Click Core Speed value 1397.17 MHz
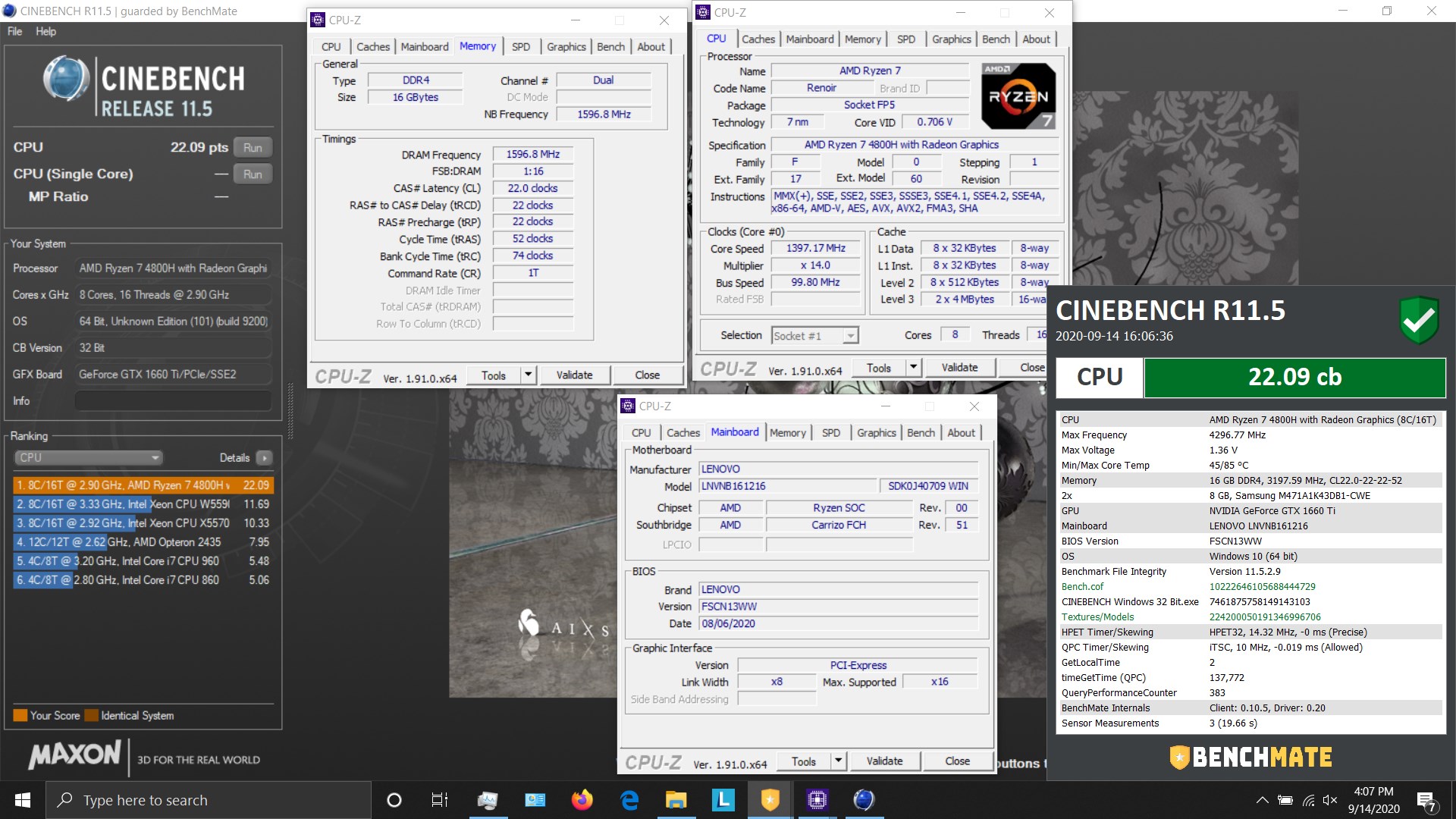 coord(815,248)
